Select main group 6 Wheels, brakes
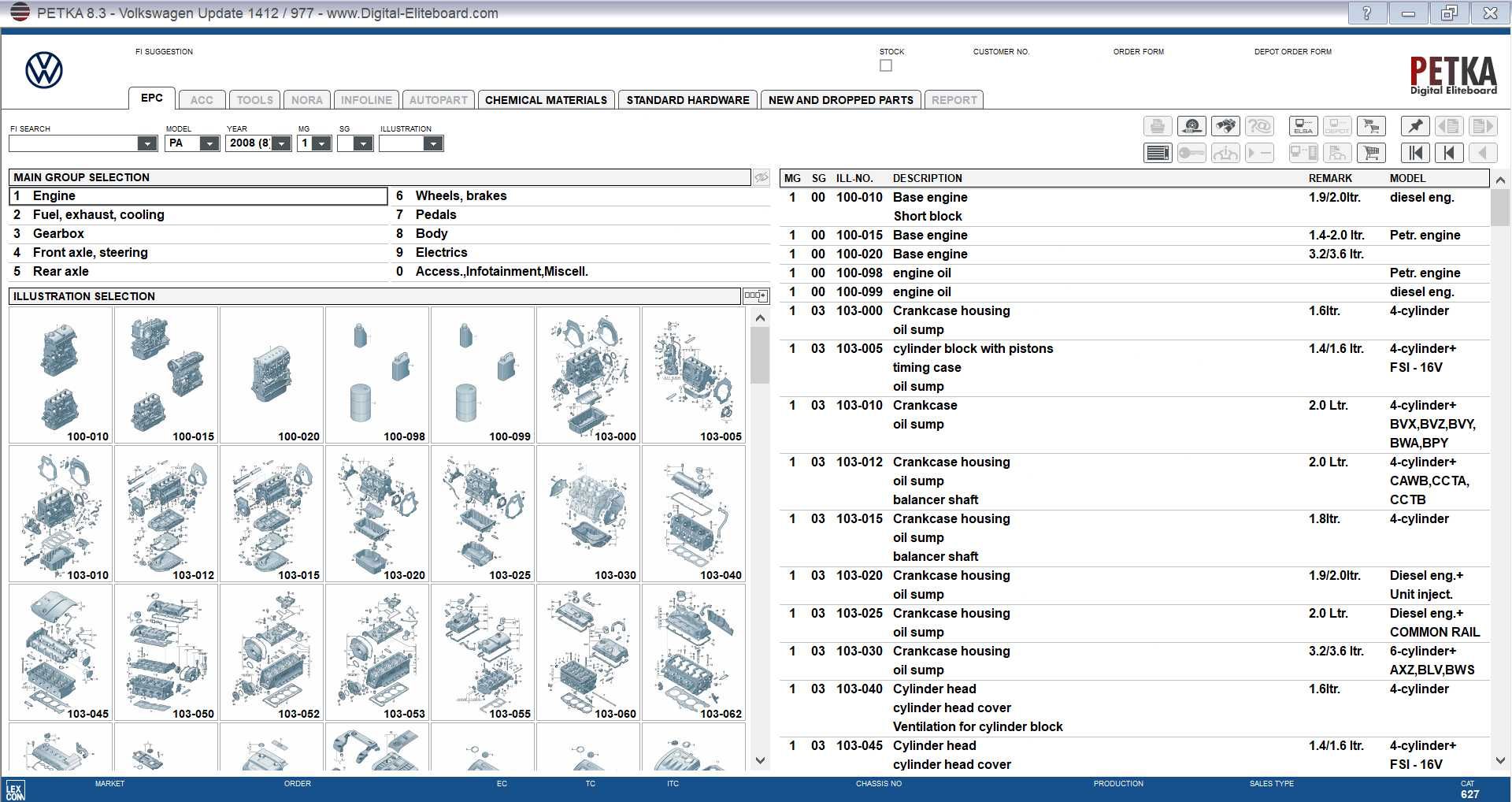Viewport: 1512px width, 802px height. (581, 196)
